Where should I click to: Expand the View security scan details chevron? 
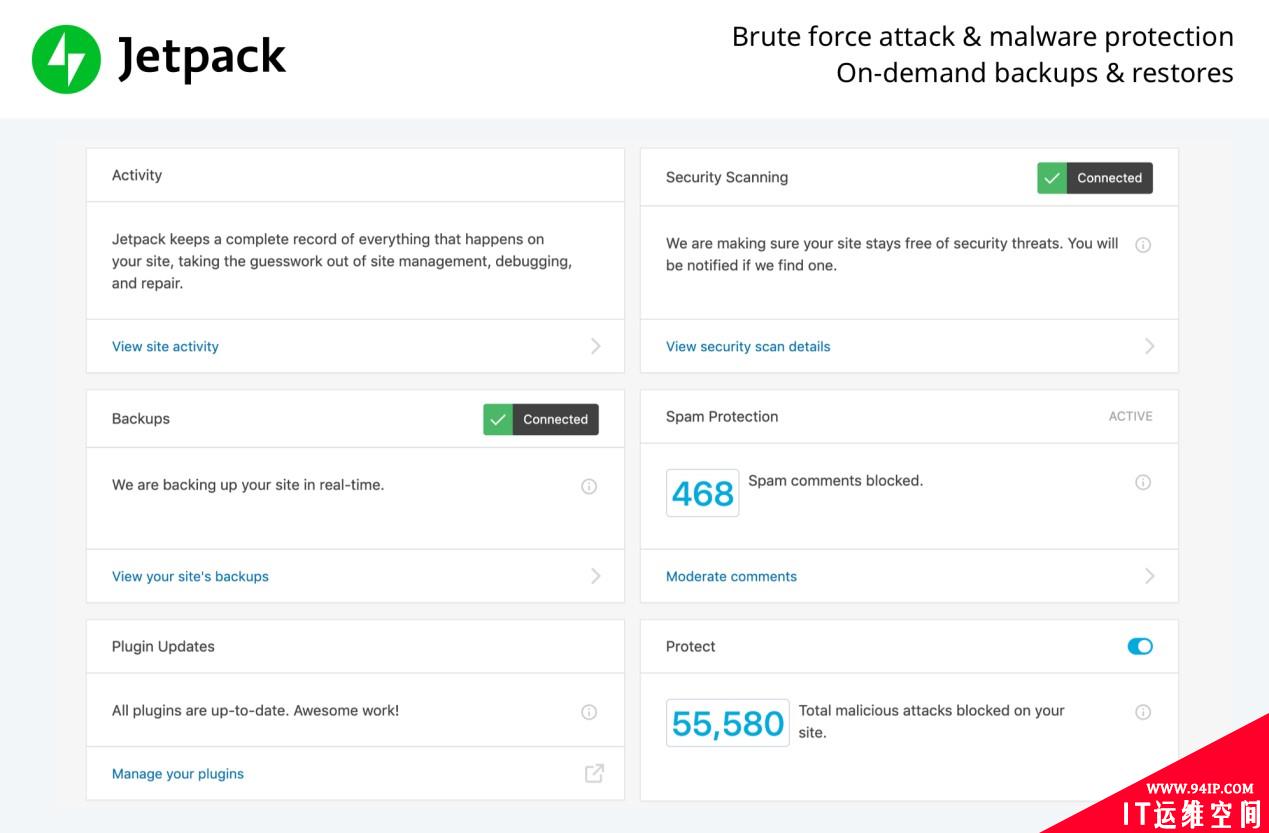coord(1149,346)
